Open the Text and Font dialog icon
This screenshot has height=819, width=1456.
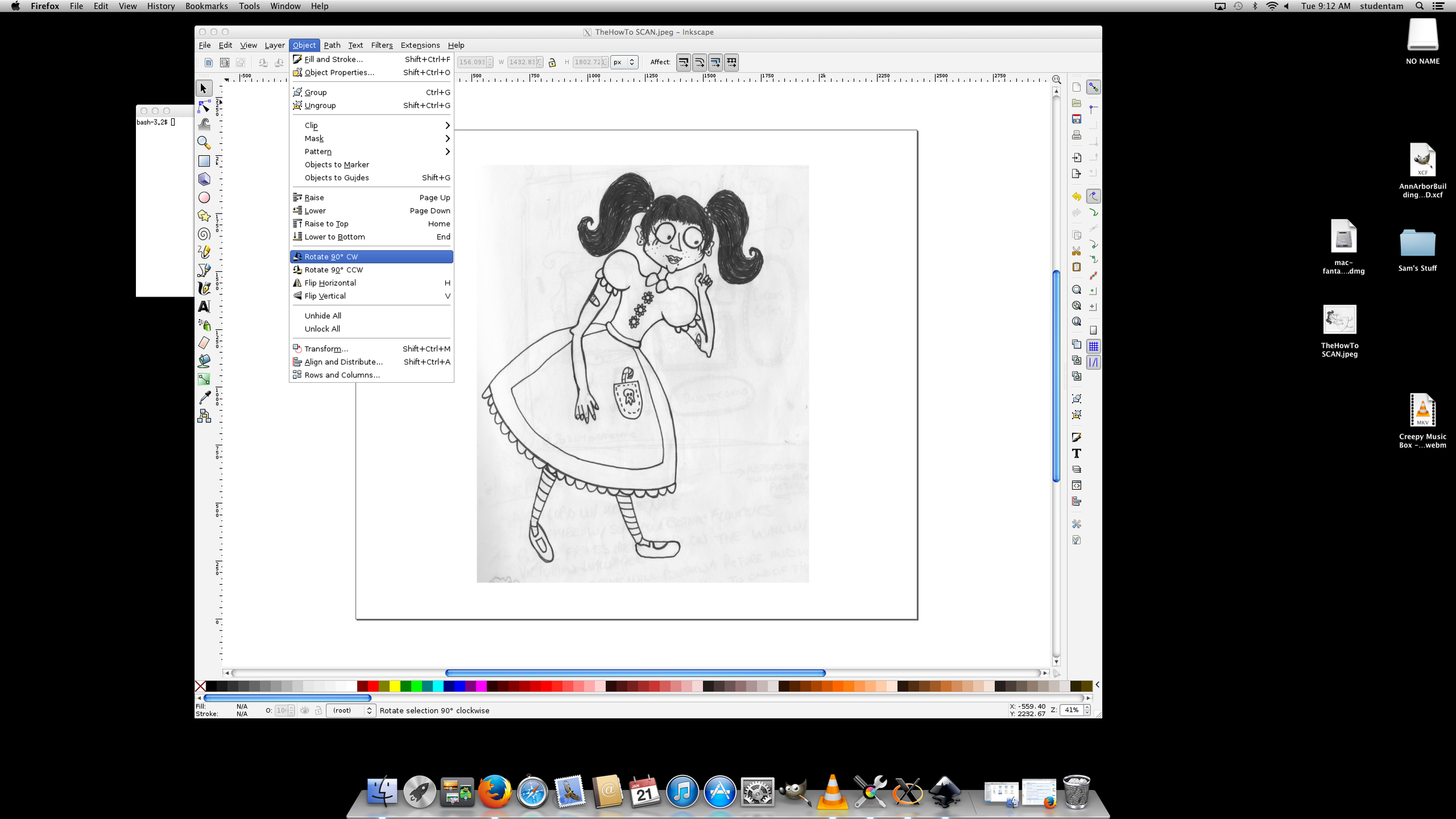pyautogui.click(x=1077, y=453)
